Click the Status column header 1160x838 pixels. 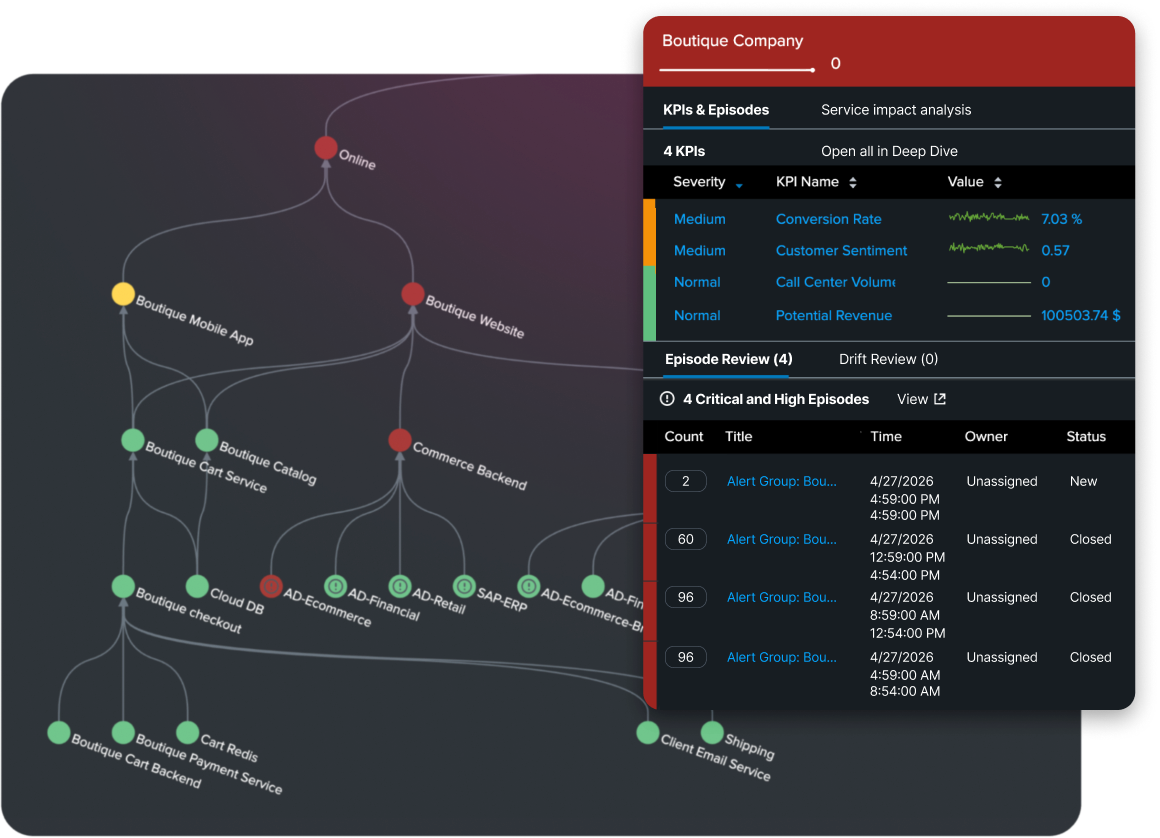coord(1085,436)
